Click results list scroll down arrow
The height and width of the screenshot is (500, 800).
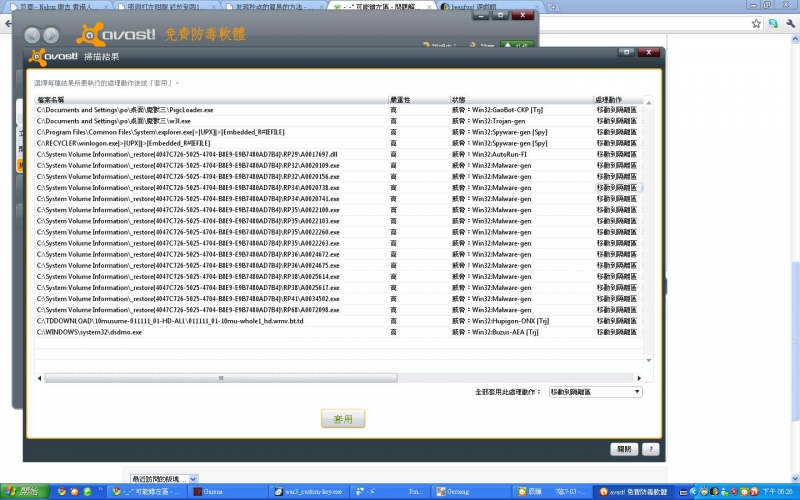[x=648, y=360]
